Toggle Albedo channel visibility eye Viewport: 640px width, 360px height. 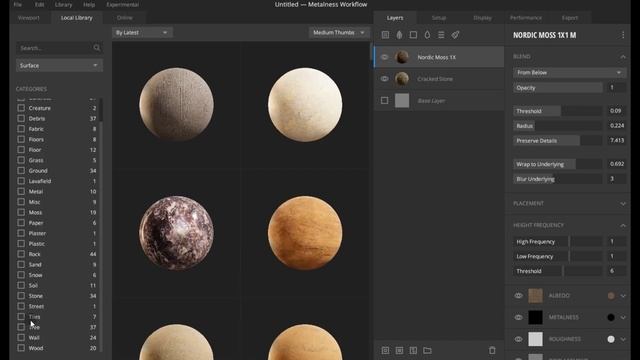(x=518, y=296)
